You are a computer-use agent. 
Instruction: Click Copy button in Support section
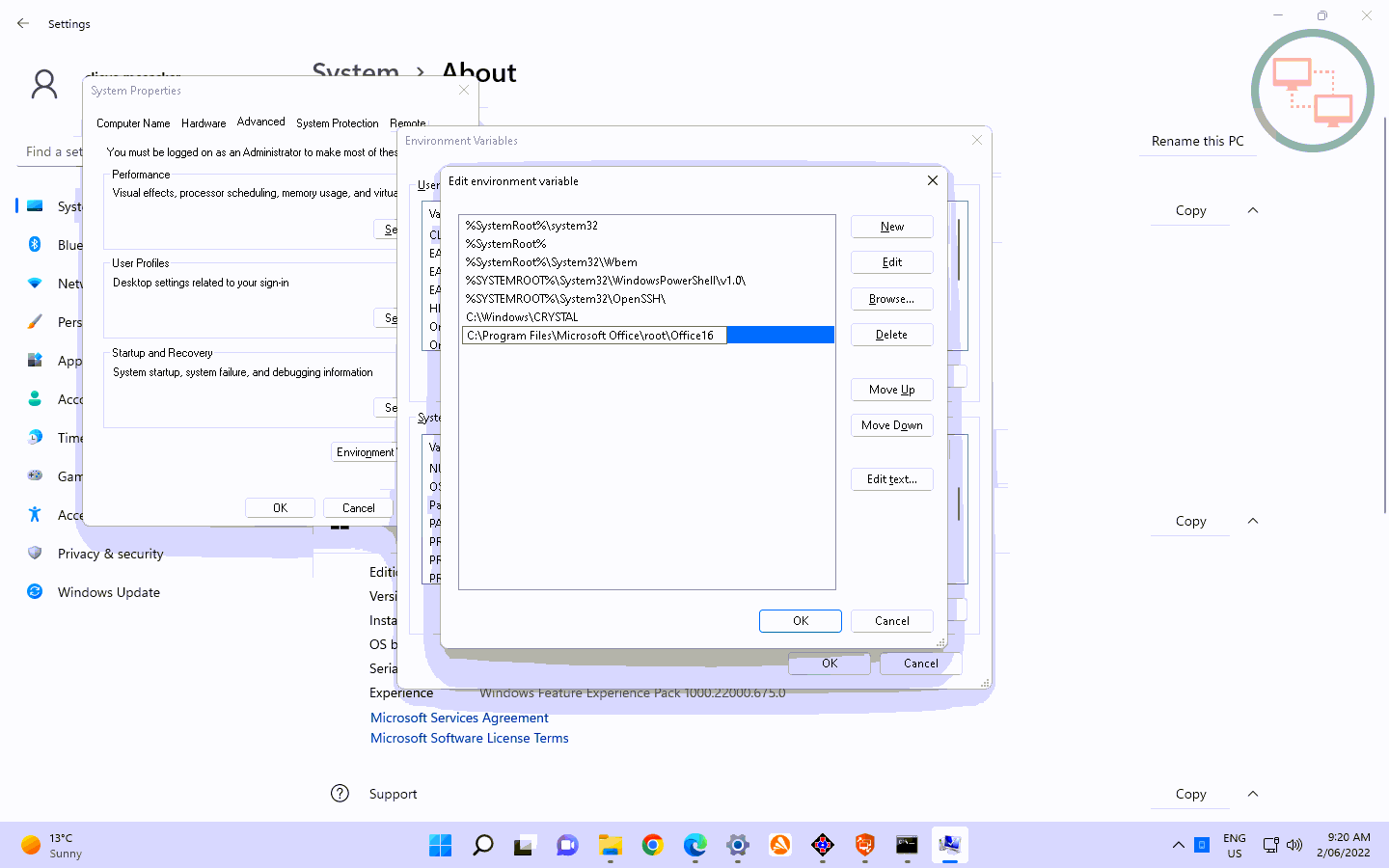(x=1190, y=794)
